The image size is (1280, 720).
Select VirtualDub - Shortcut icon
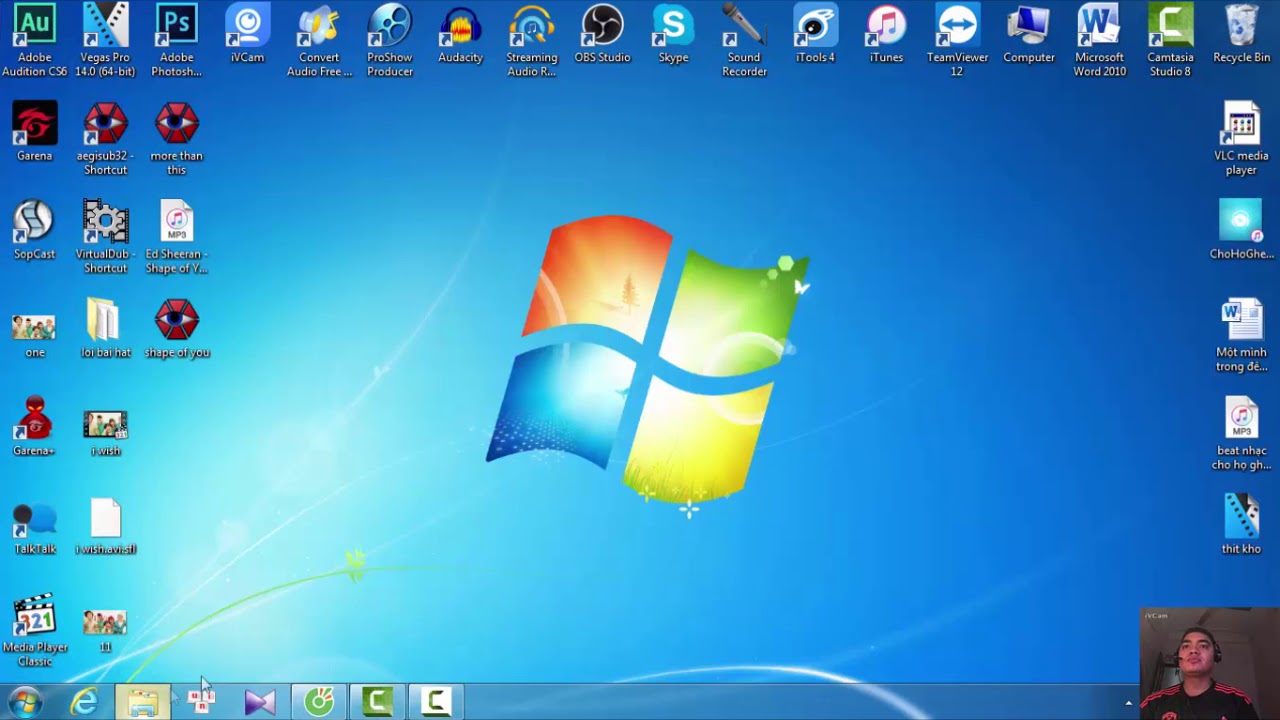click(x=105, y=237)
